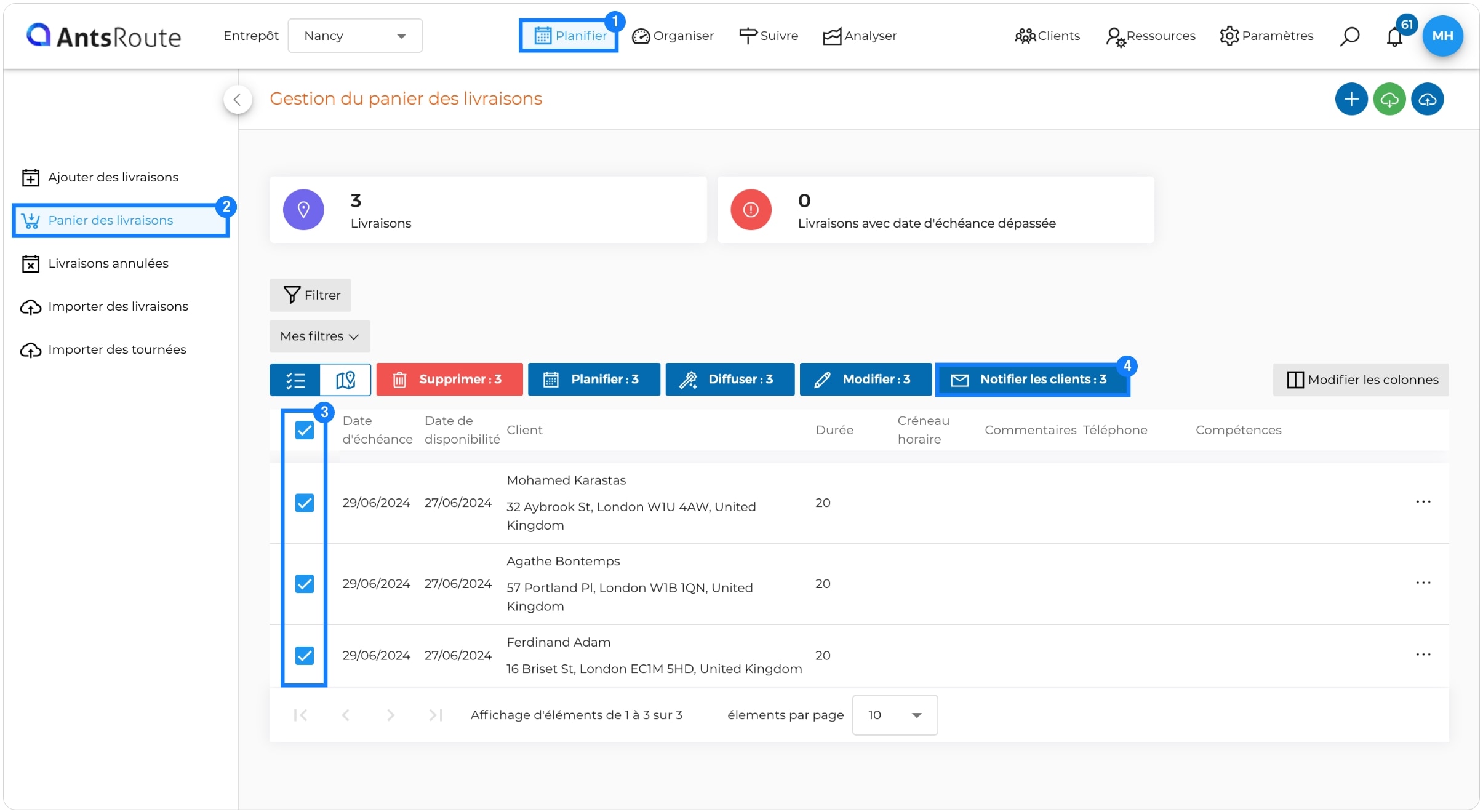Click the blue plus add delivery button

pos(1351,99)
